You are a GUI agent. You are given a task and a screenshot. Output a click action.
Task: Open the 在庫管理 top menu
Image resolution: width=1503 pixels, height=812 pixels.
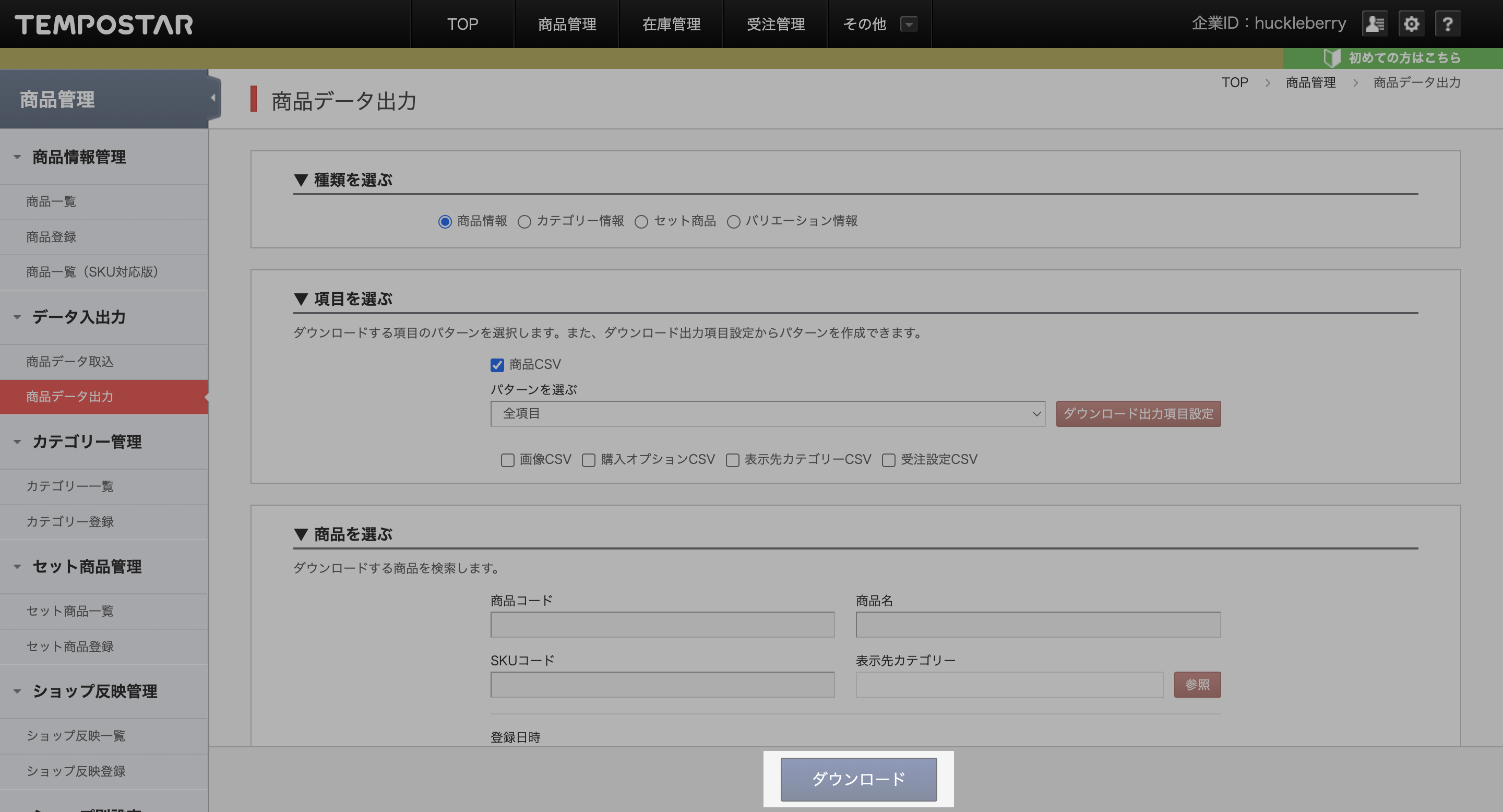point(671,25)
